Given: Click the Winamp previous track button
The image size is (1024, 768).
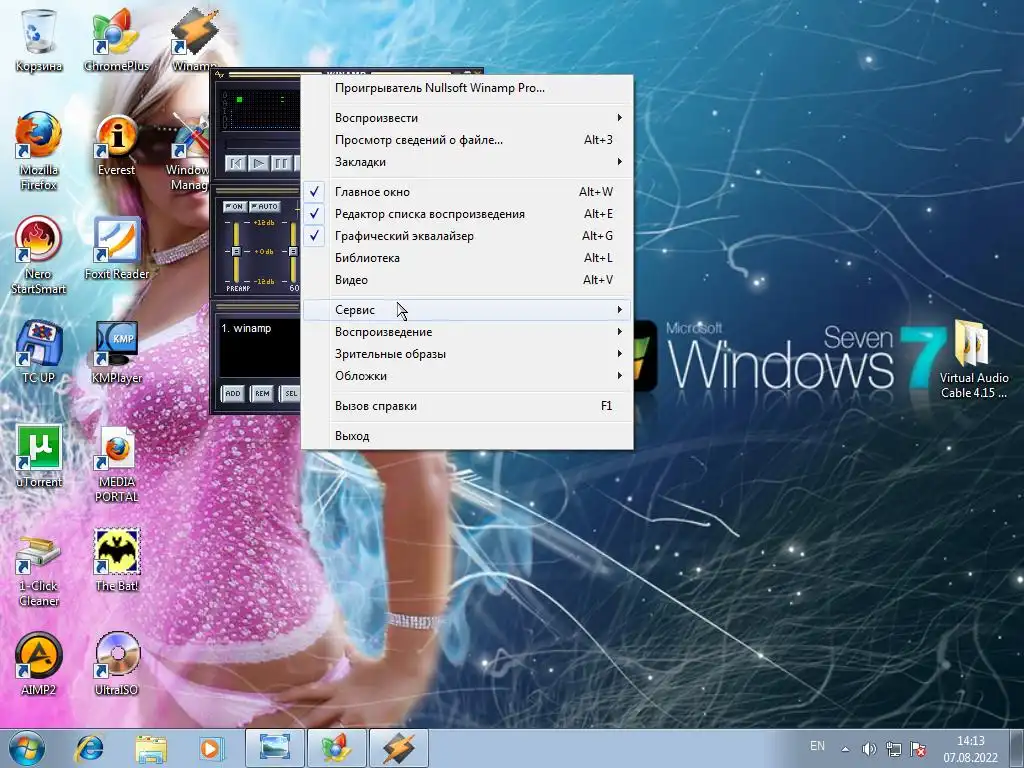Looking at the screenshot, I should [x=236, y=163].
